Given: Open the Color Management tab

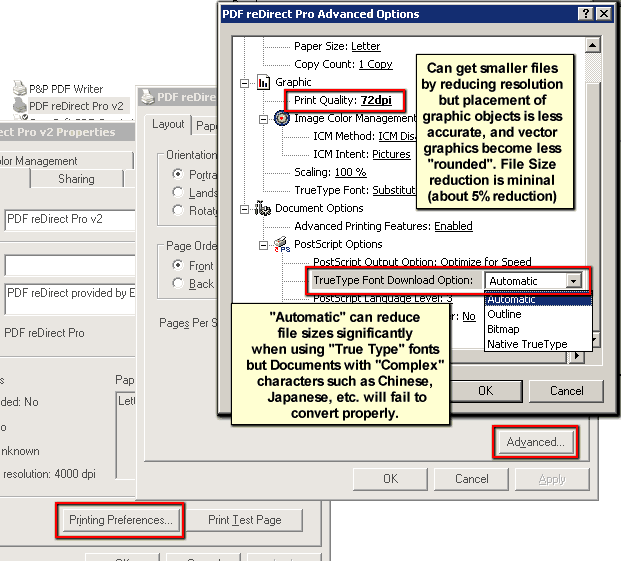Looking at the screenshot, I should 65,161.
